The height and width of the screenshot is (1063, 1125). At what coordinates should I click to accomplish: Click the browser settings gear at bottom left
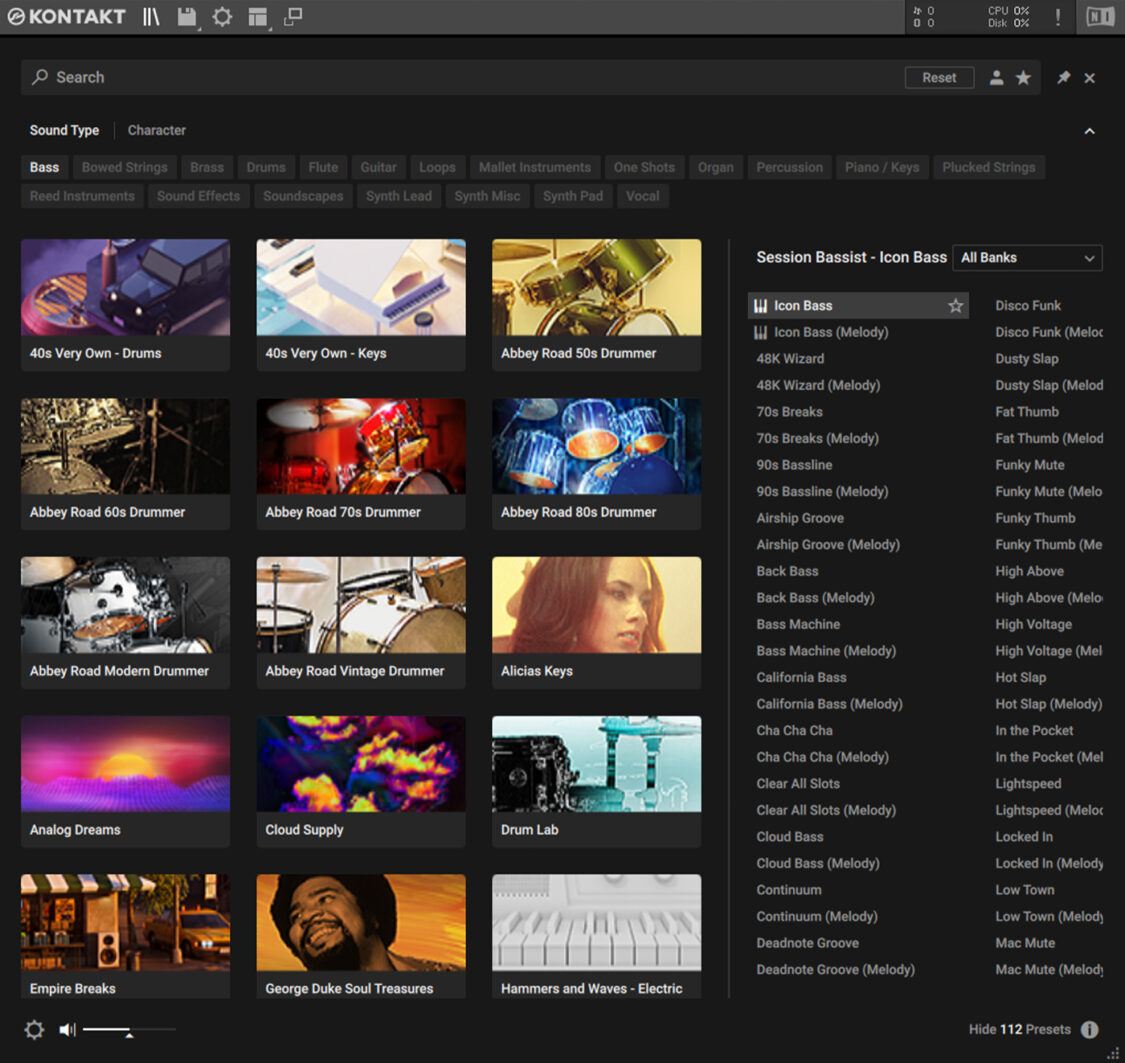34,1030
